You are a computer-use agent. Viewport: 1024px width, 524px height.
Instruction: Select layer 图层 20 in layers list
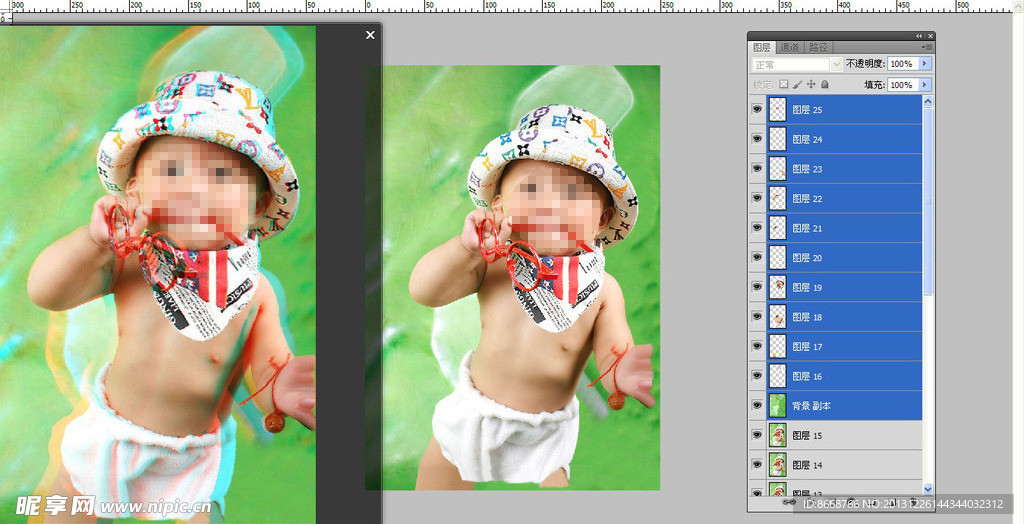point(850,258)
